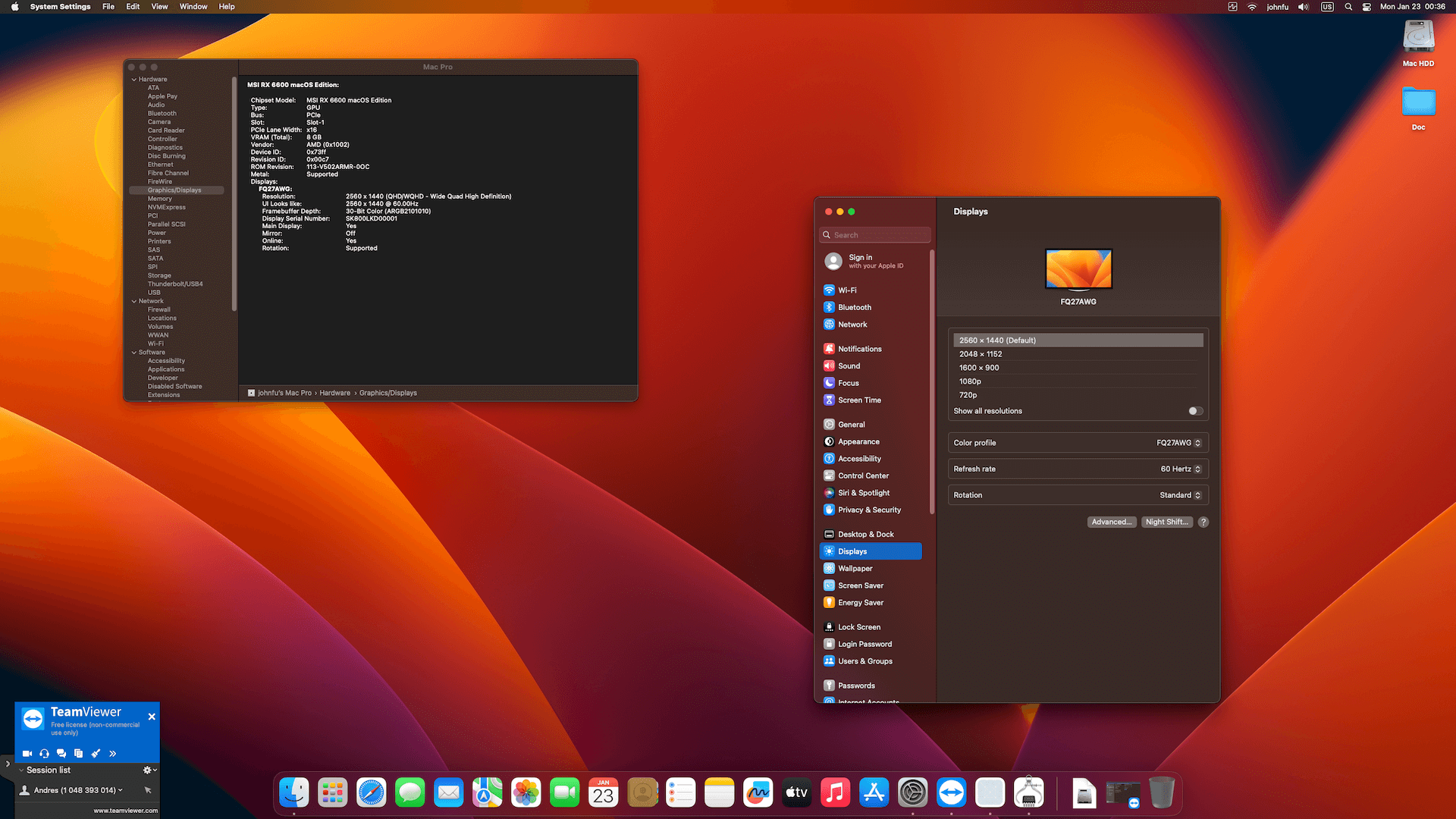Open the Help menu
Image resolution: width=1456 pixels, height=819 pixels.
click(x=227, y=7)
